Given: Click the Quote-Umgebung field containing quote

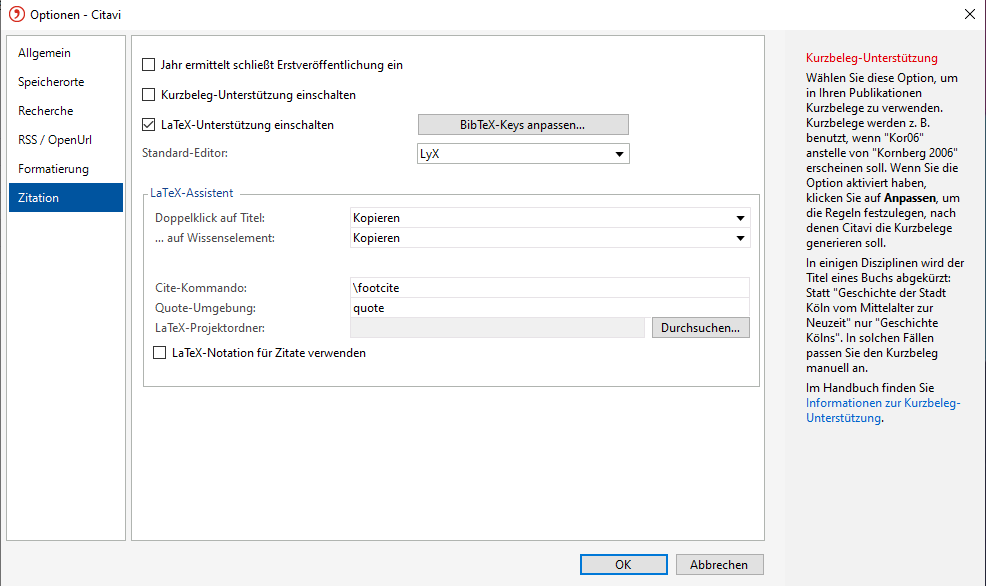Looking at the screenshot, I should 550,307.
